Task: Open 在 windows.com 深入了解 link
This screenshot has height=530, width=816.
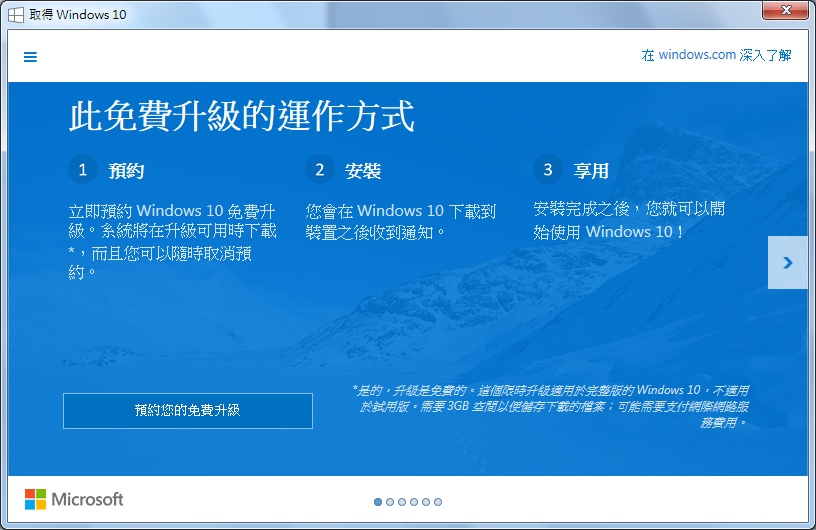Action: [x=716, y=55]
